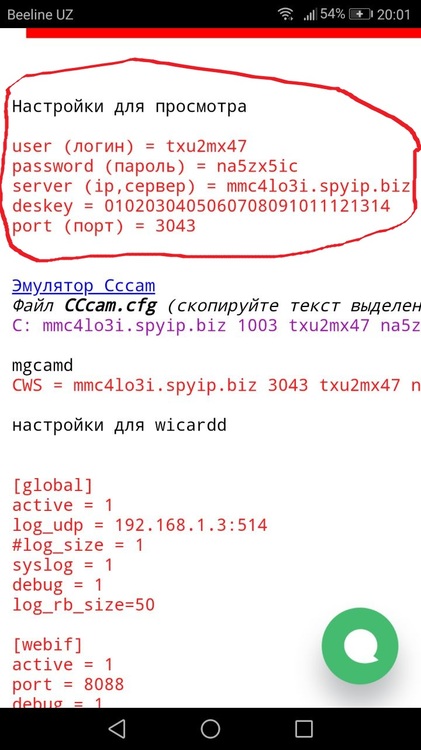Tap the 20:01 clock in status bar
The height and width of the screenshot is (750, 421).
point(394,14)
